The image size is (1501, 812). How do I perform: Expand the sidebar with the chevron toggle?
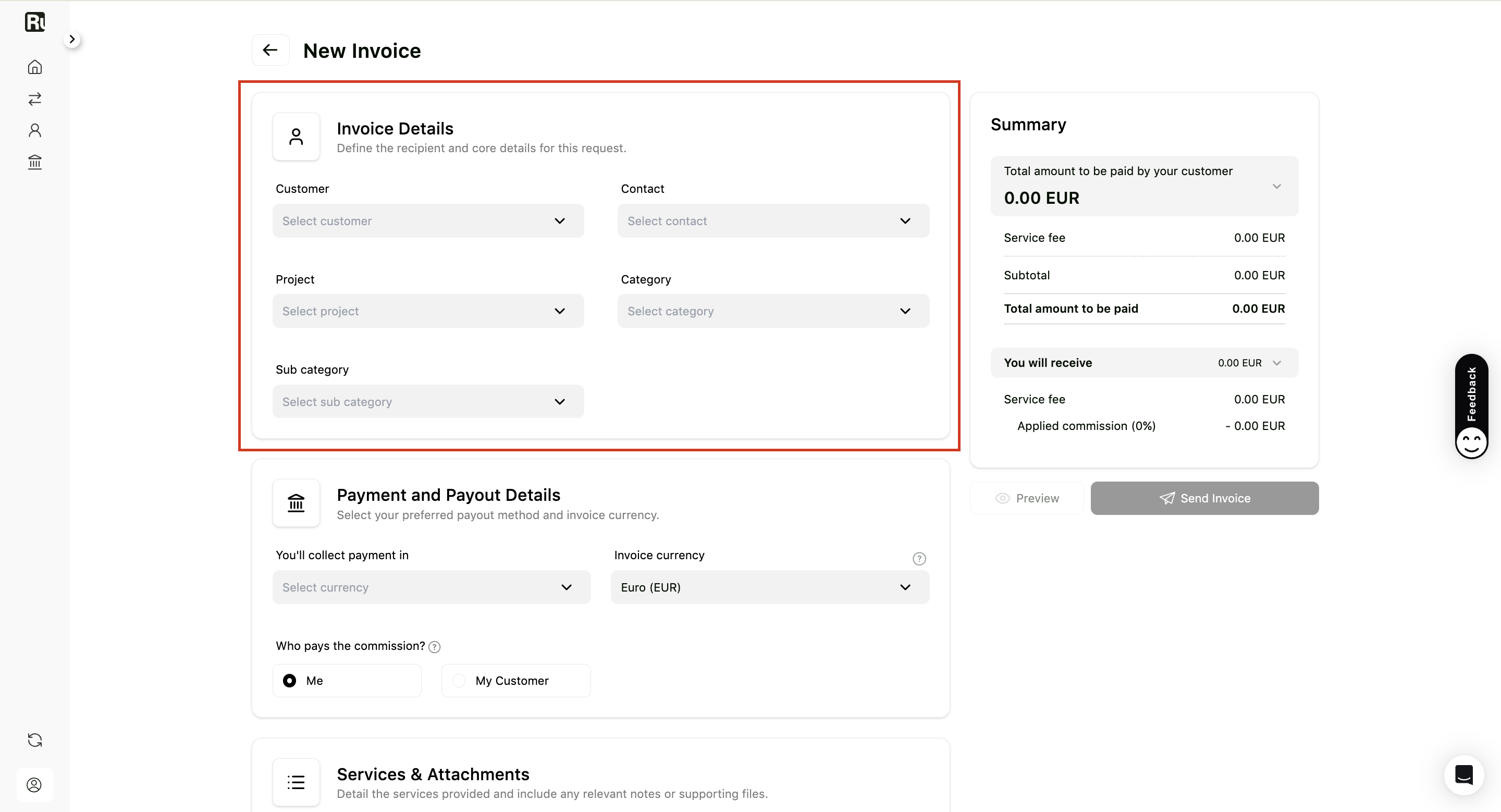pyautogui.click(x=72, y=39)
